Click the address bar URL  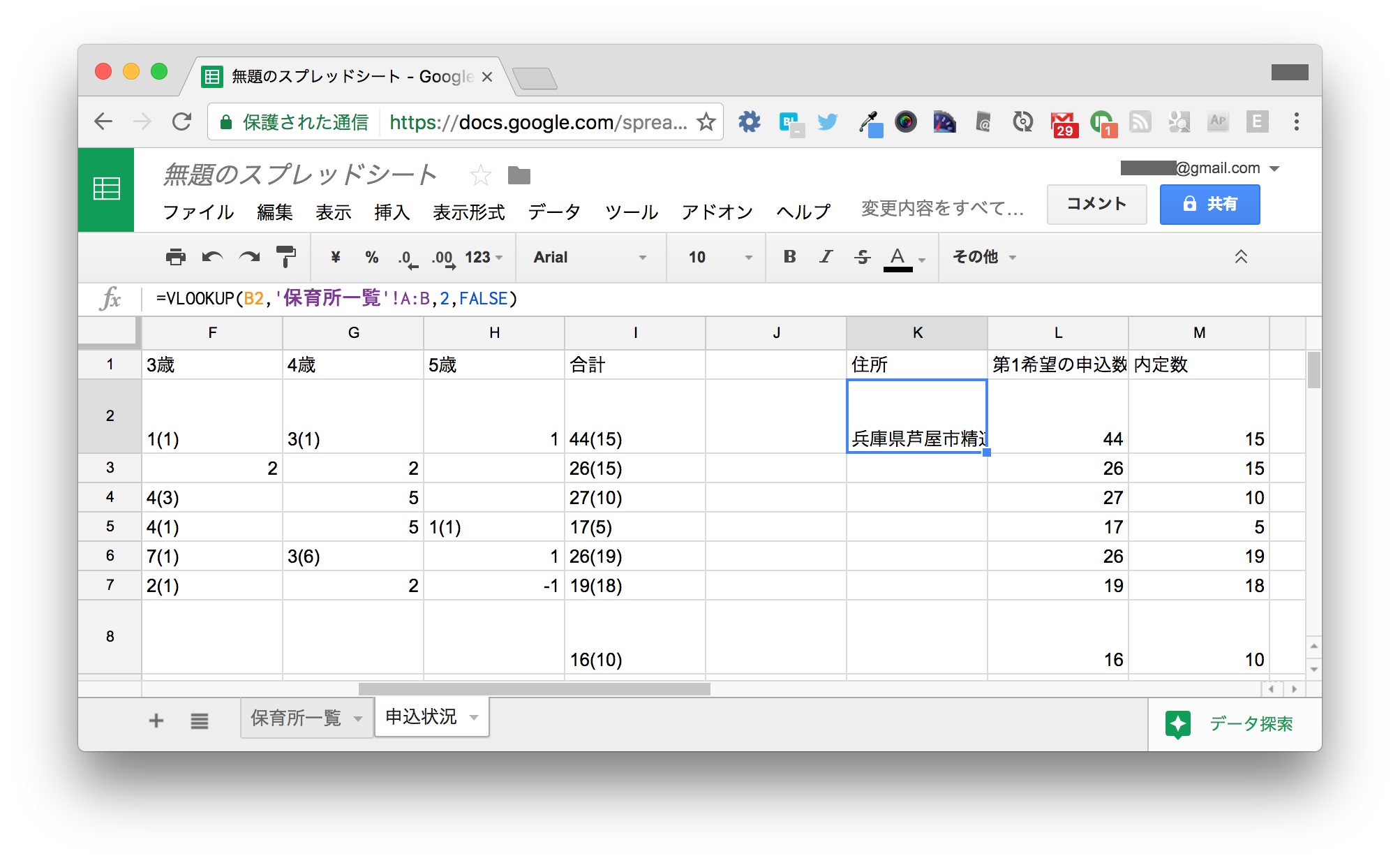[x=537, y=122]
